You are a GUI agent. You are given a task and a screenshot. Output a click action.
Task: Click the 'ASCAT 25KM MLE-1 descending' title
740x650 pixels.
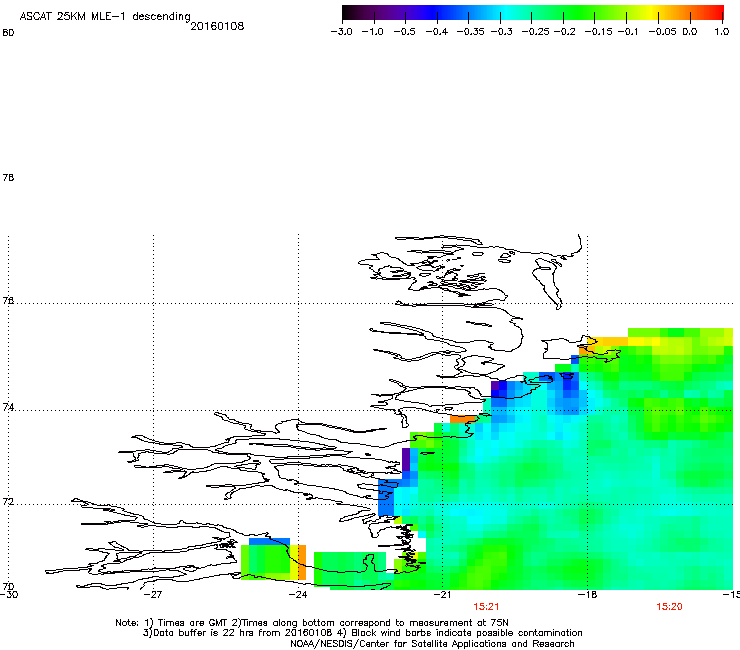[x=105, y=17]
